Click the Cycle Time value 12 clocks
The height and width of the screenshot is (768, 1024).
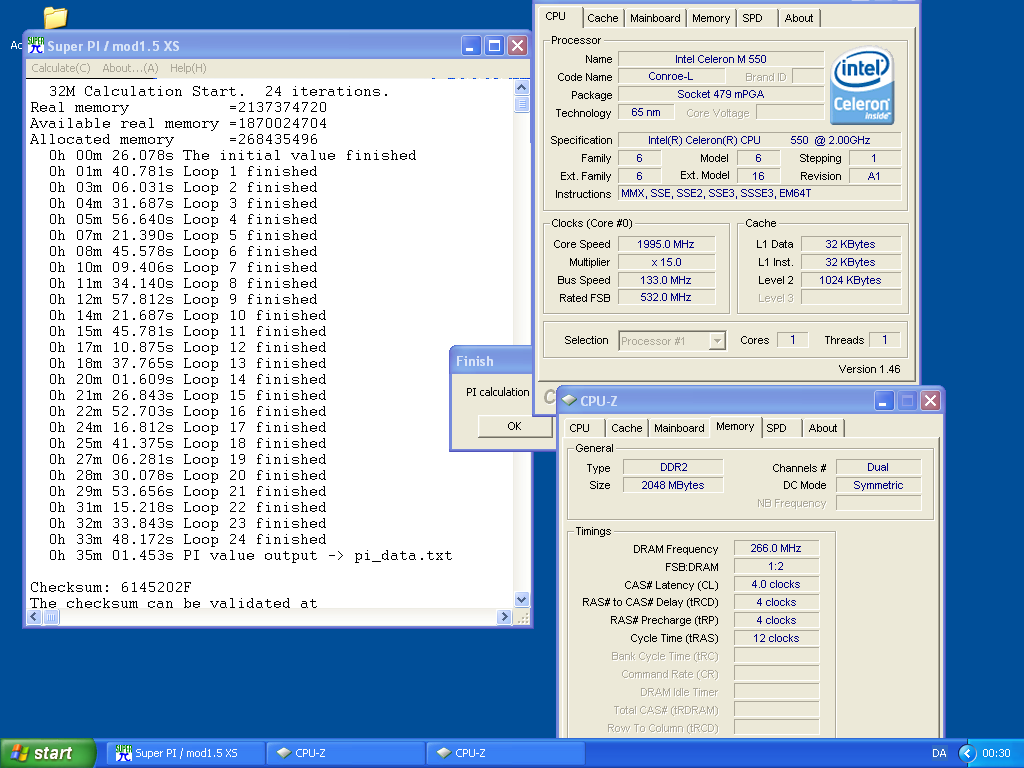click(x=776, y=638)
